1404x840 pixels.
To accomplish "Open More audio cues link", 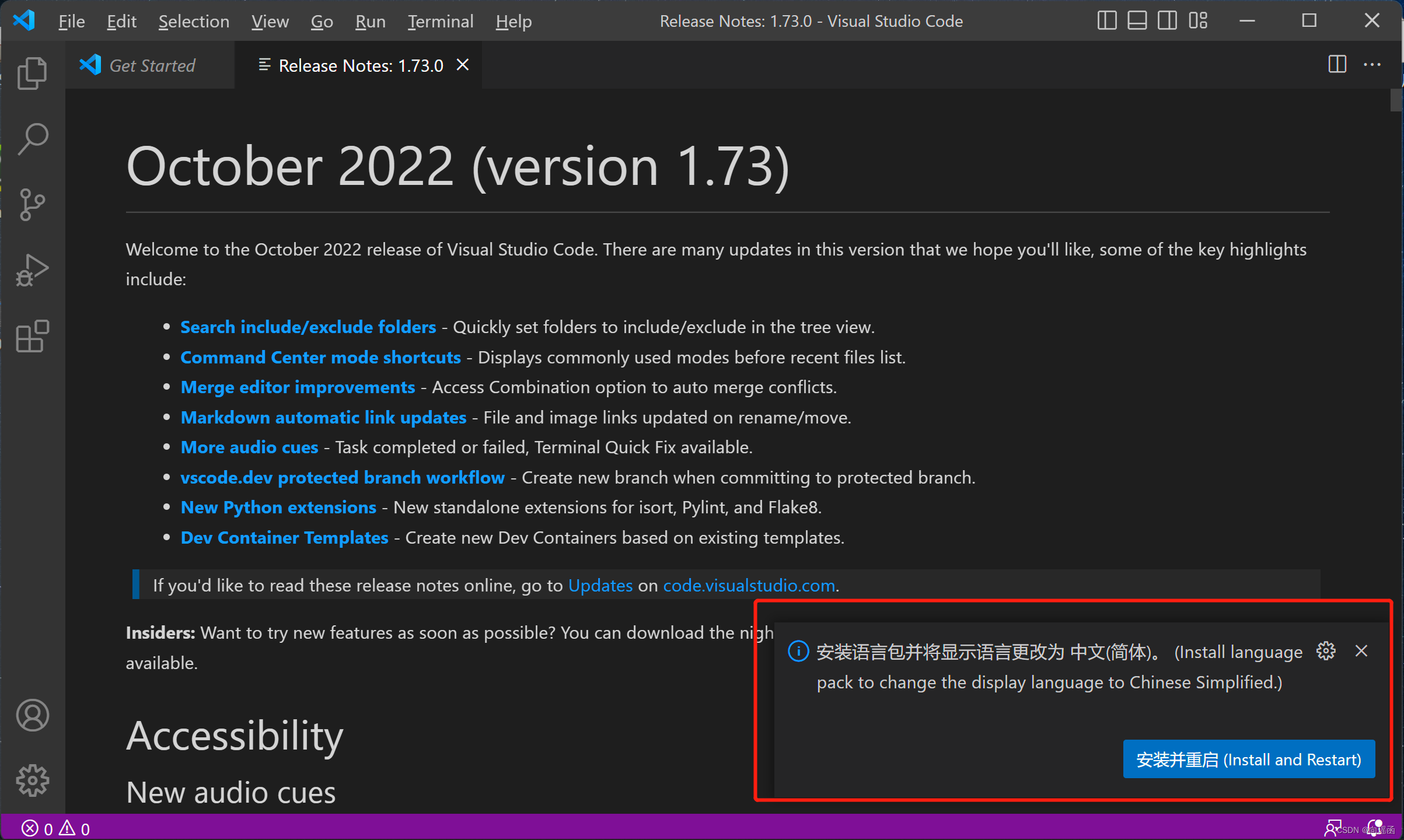I will 249,447.
